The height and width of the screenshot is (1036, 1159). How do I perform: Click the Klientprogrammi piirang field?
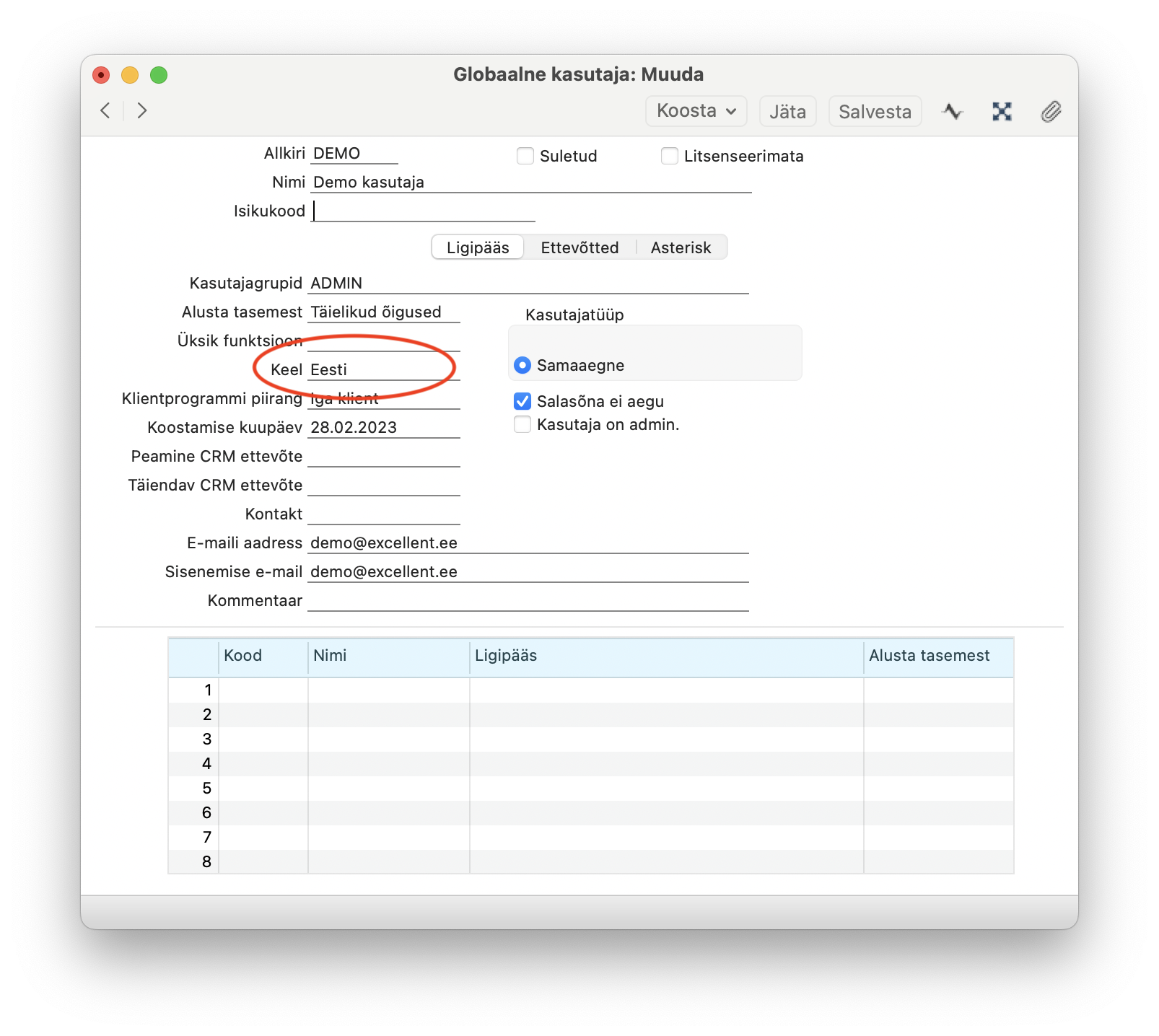point(384,399)
